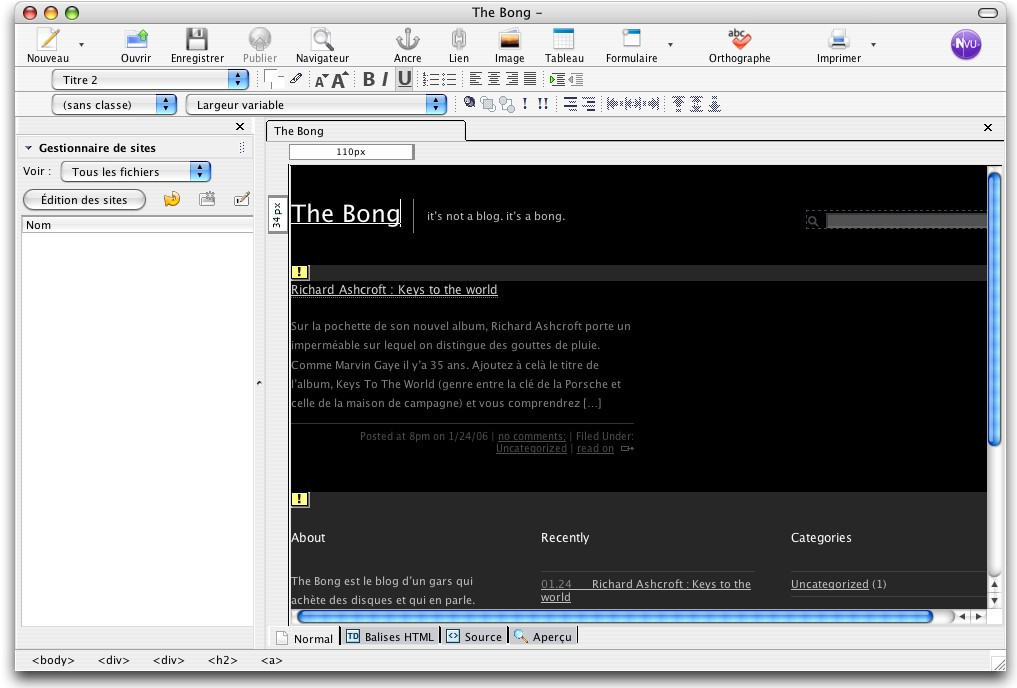The image size is (1017, 688).
Task: Select the <body> tag in status bar
Action: point(53,660)
